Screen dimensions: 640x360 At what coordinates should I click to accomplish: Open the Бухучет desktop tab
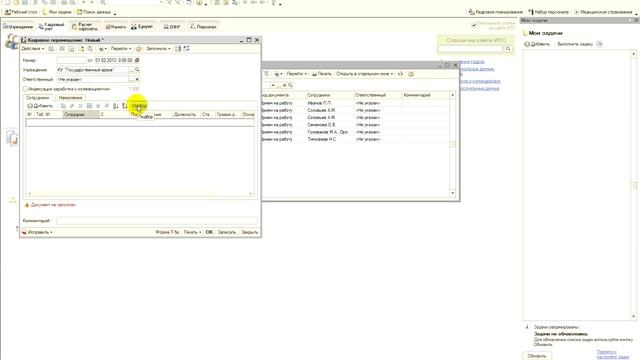tap(142, 27)
